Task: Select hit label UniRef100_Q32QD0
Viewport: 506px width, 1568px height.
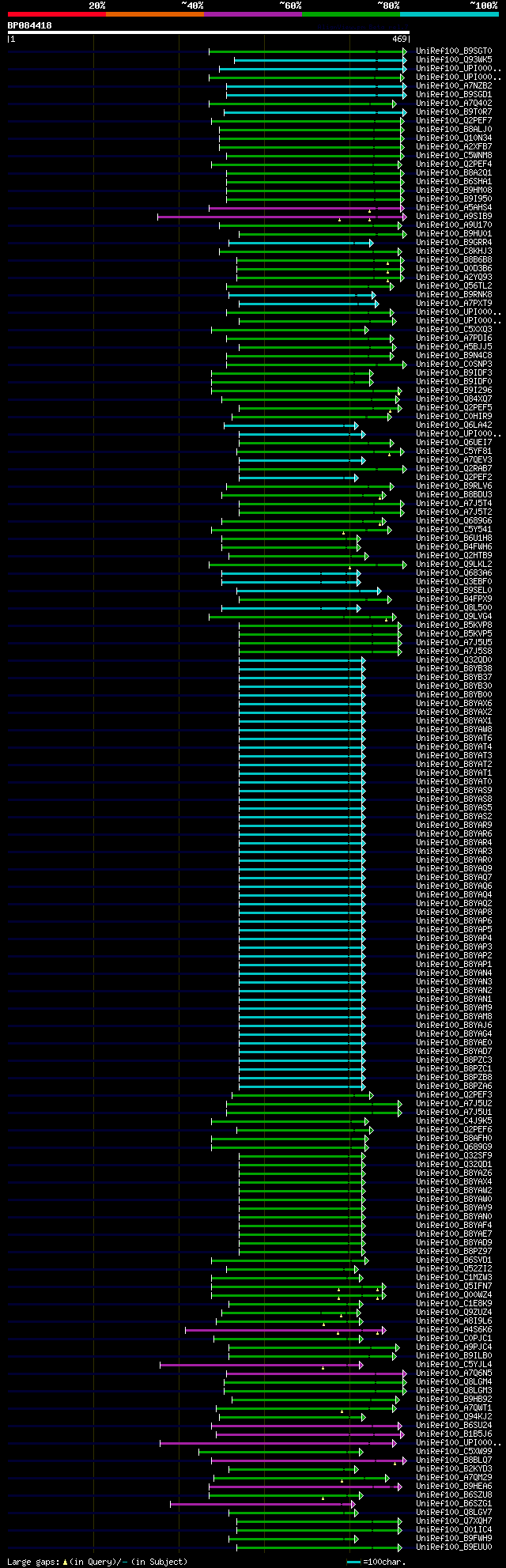Action: coord(454,660)
